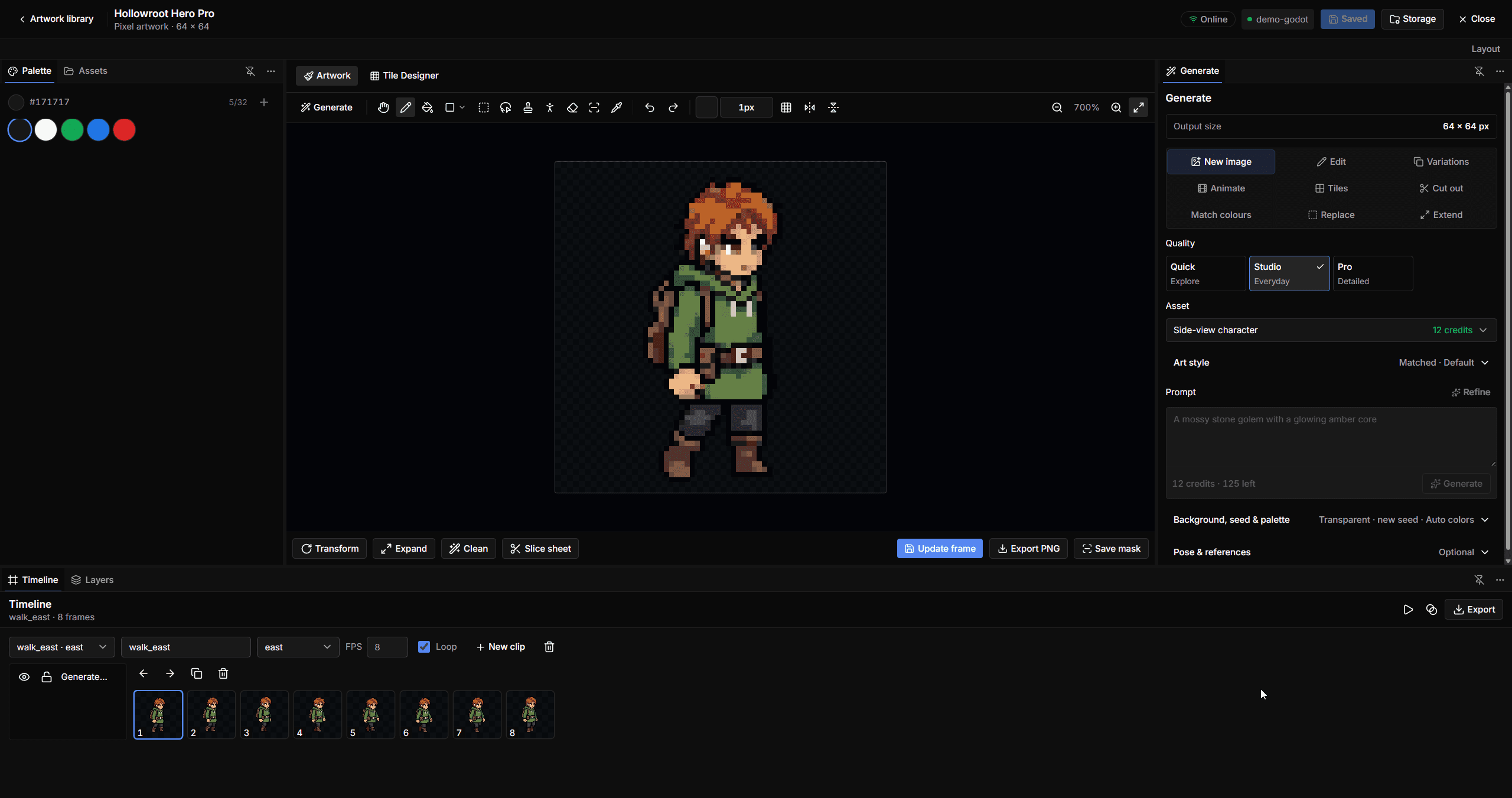Undo the last action
Screen dimensions: 1512x798
[650, 108]
